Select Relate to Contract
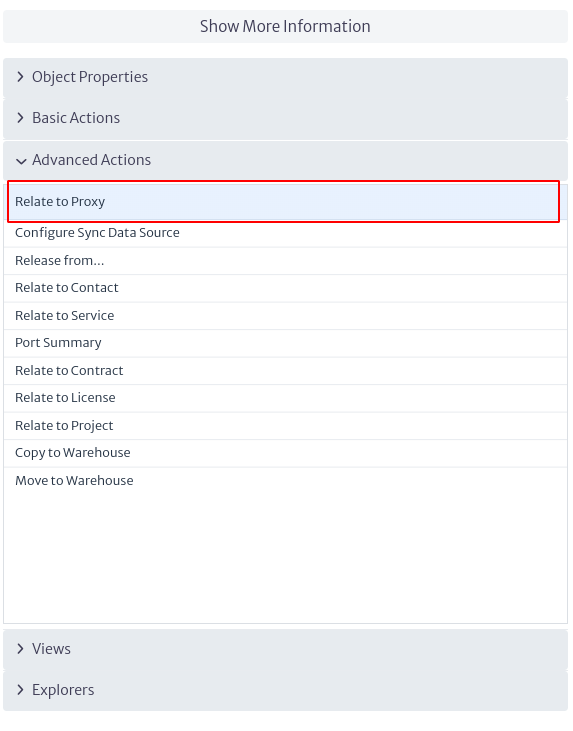This screenshot has height=731, width=573. pos(285,371)
